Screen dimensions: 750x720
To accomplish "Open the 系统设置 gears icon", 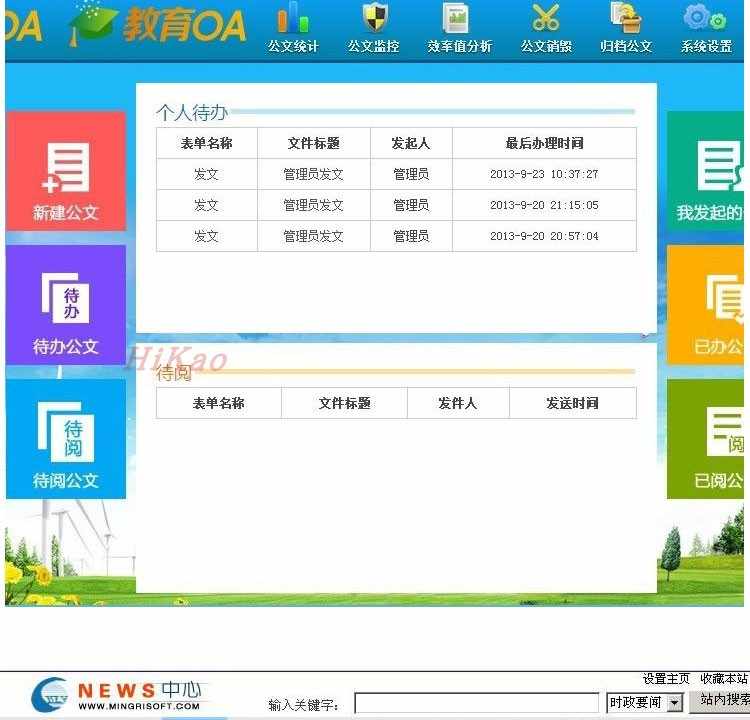I will pyautogui.click(x=706, y=17).
